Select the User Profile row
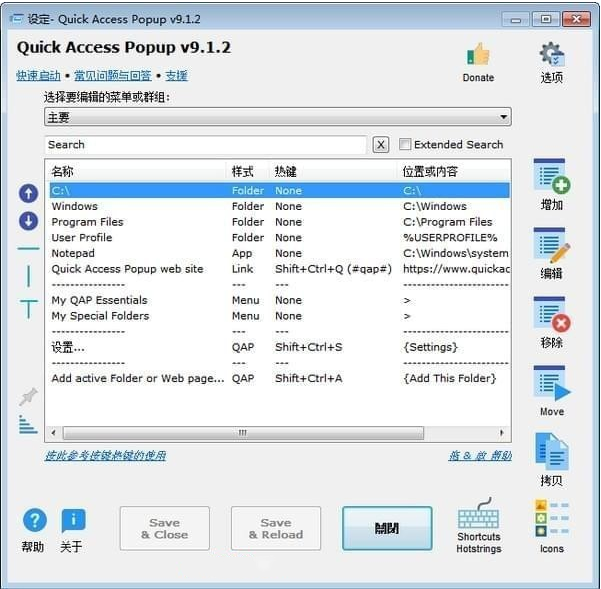 tap(279, 238)
